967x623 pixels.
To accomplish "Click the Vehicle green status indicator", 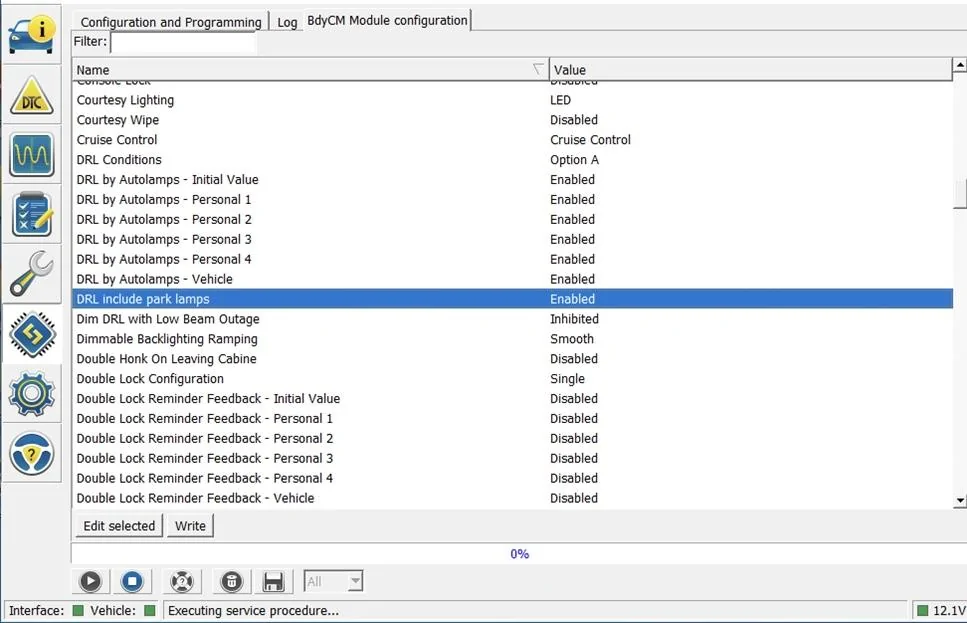I will pyautogui.click(x=149, y=611).
